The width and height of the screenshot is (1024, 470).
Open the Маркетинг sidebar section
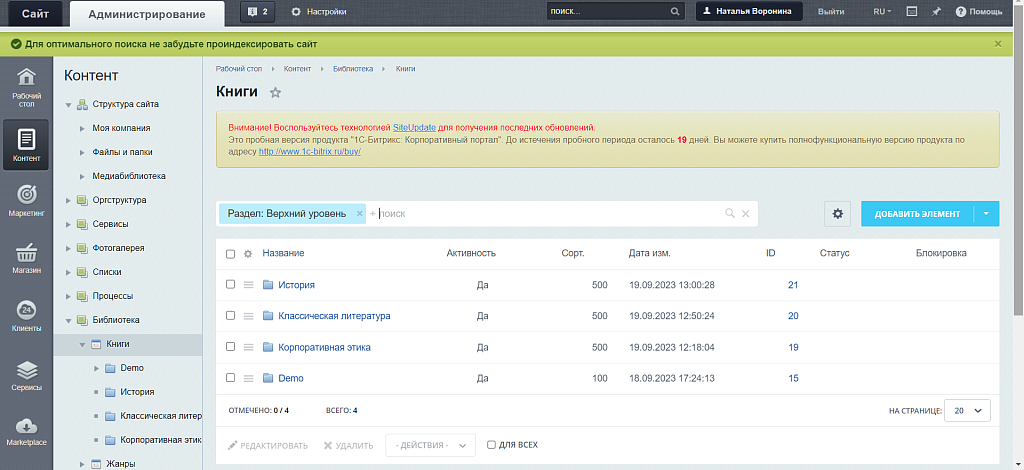[26, 199]
